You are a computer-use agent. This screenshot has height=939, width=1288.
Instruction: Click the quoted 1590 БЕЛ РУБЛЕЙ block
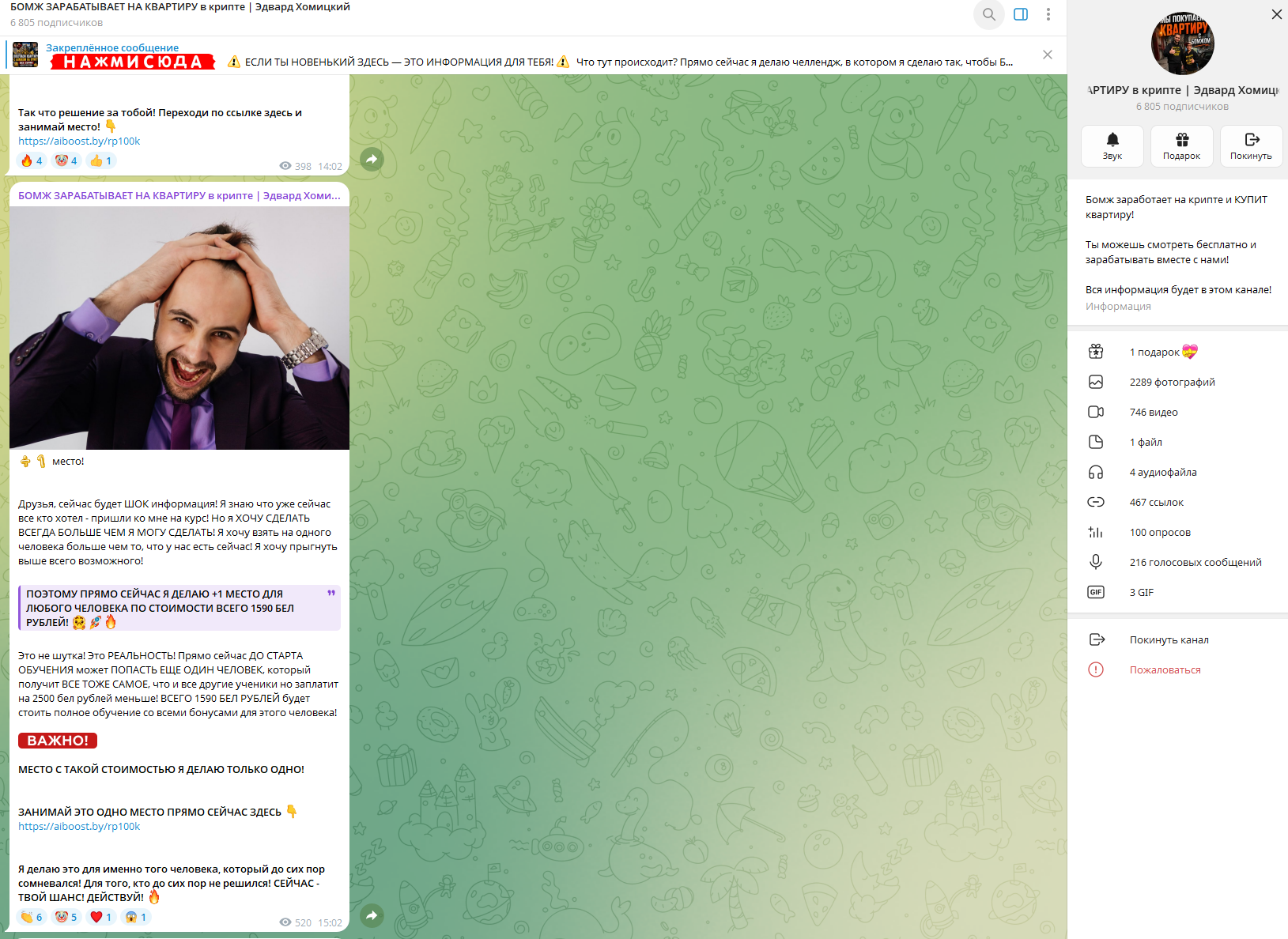(179, 608)
